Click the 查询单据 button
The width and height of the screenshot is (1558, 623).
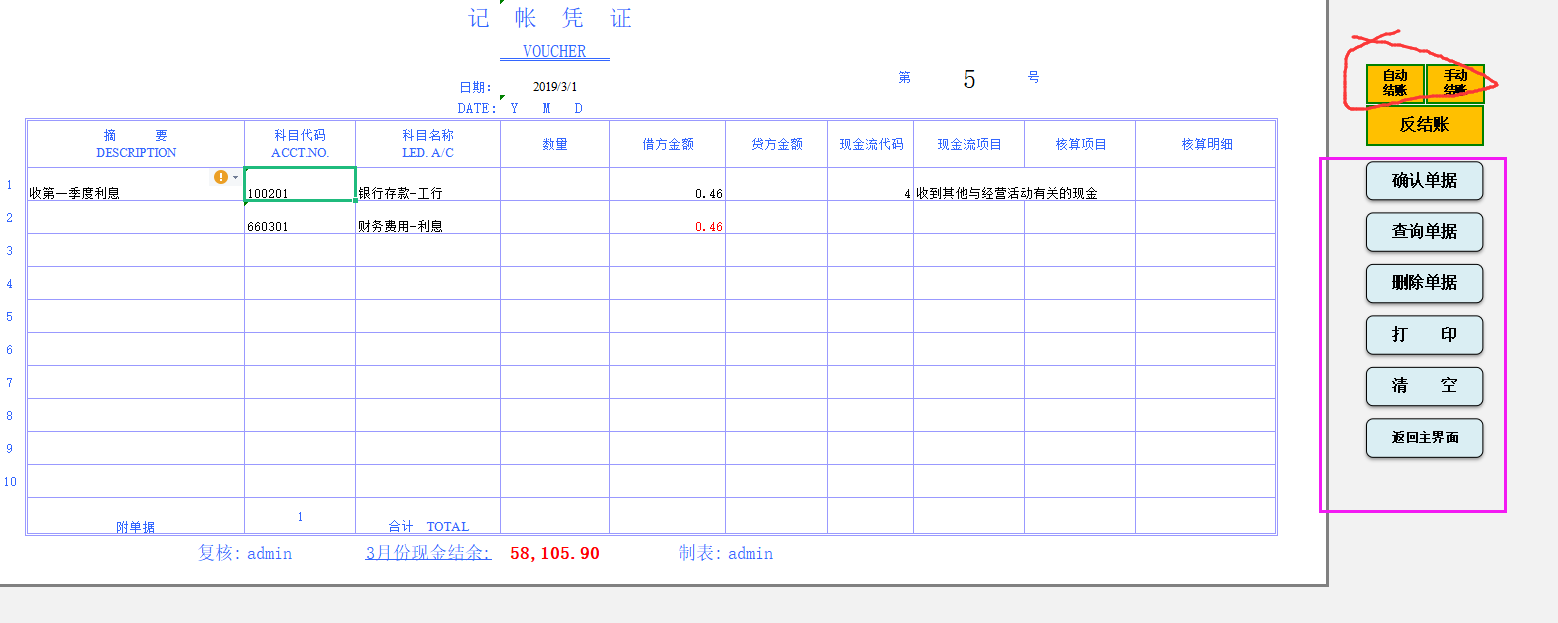(x=1423, y=232)
